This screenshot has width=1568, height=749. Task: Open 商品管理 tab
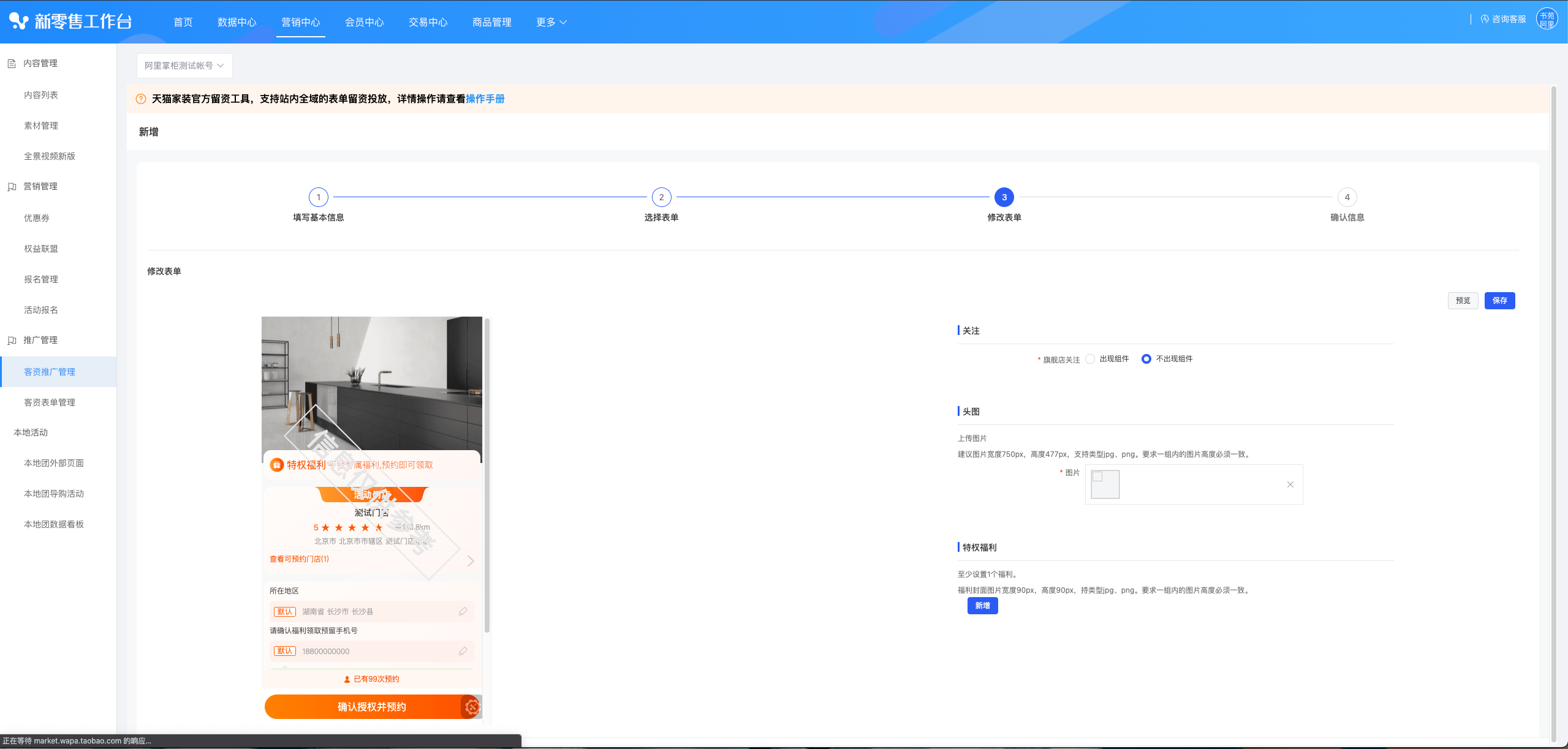492,22
